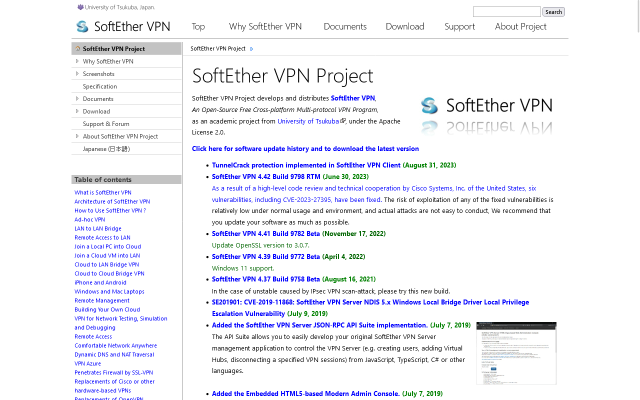
Task: Expand the Documents sidebar arrow
Action: point(77,98)
